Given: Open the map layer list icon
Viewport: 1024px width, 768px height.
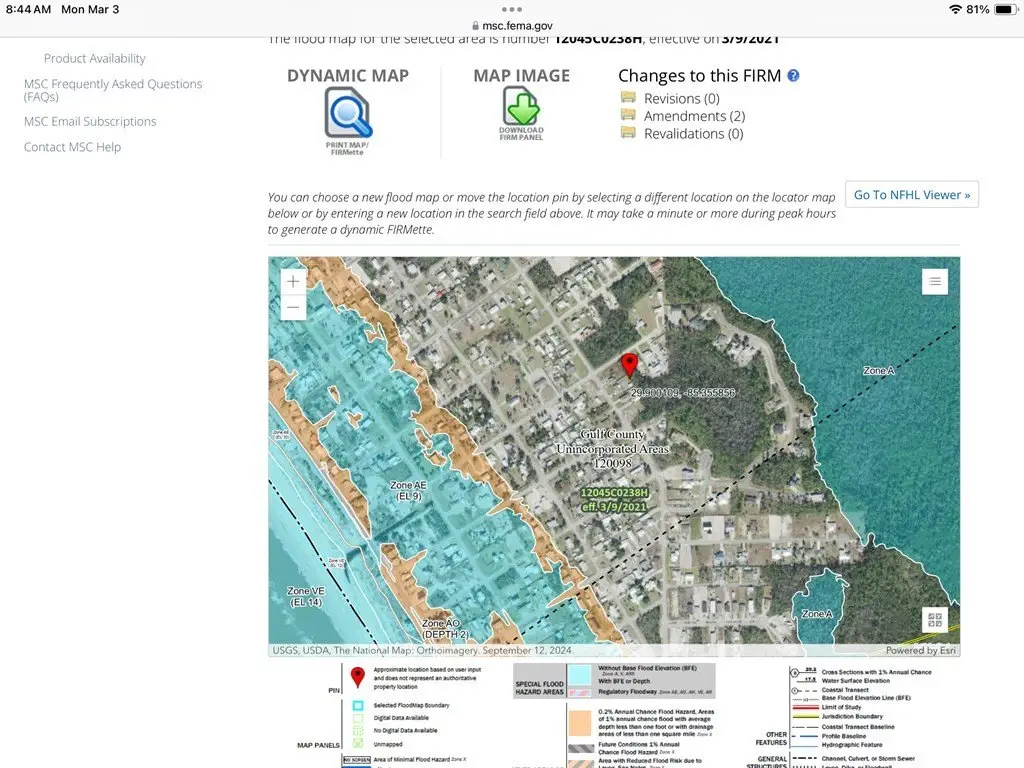Looking at the screenshot, I should coord(934,282).
